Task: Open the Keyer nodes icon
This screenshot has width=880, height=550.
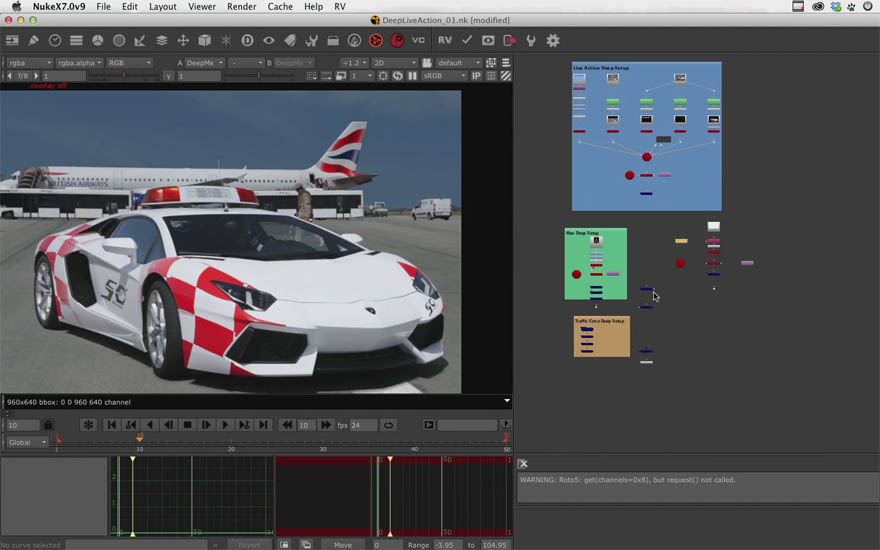Action: (x=140, y=40)
